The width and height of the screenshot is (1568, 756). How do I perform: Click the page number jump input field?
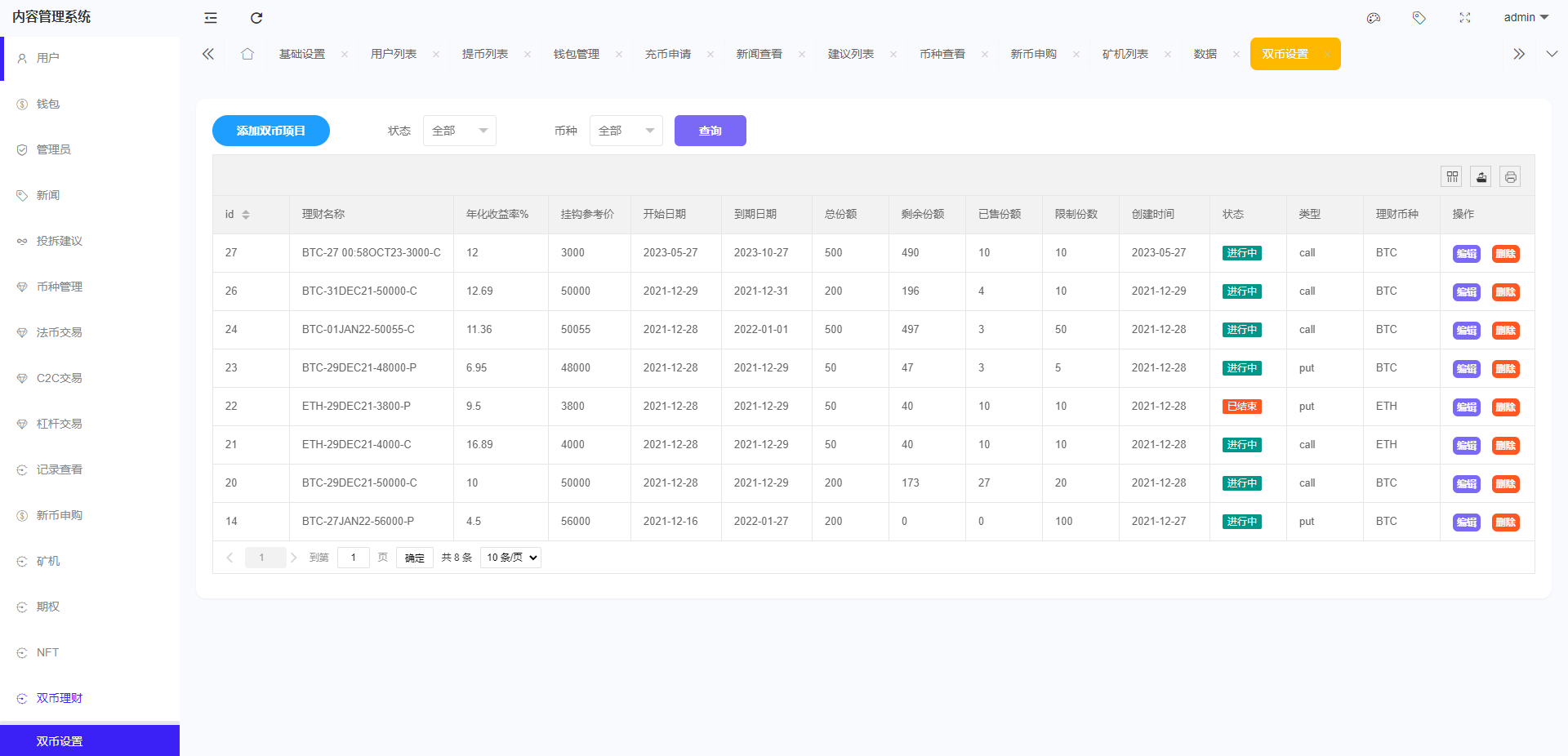353,558
